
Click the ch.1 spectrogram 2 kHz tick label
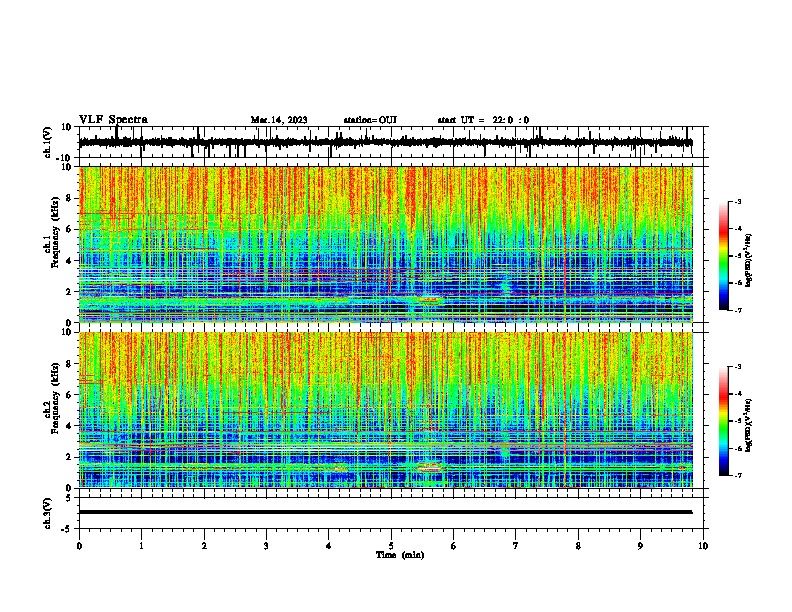[x=70, y=292]
